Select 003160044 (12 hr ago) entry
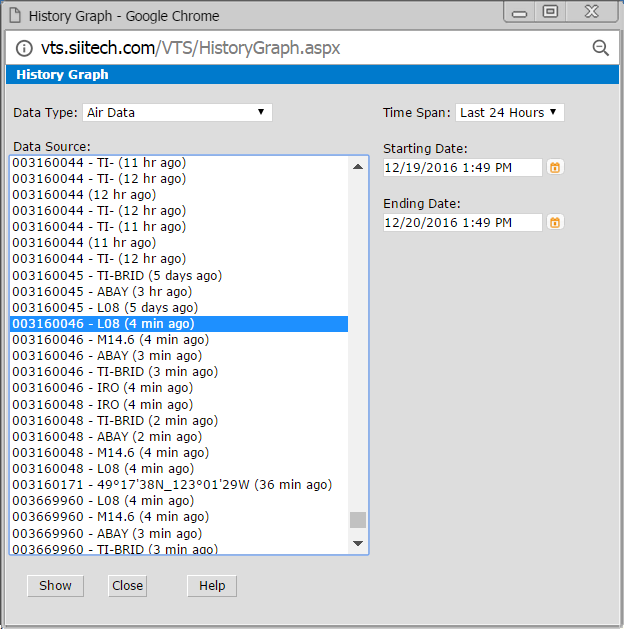Screen dimensions: 624x629 click(179, 195)
